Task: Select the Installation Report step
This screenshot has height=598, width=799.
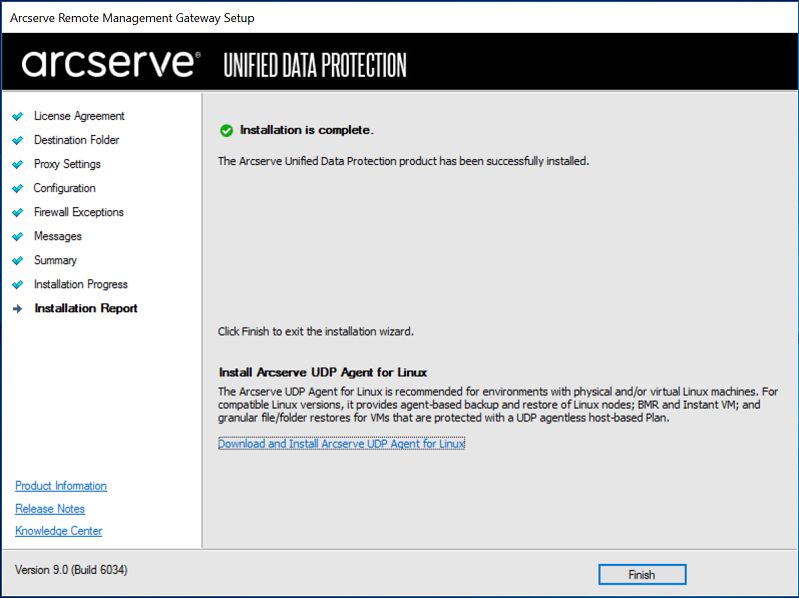Action: point(86,308)
